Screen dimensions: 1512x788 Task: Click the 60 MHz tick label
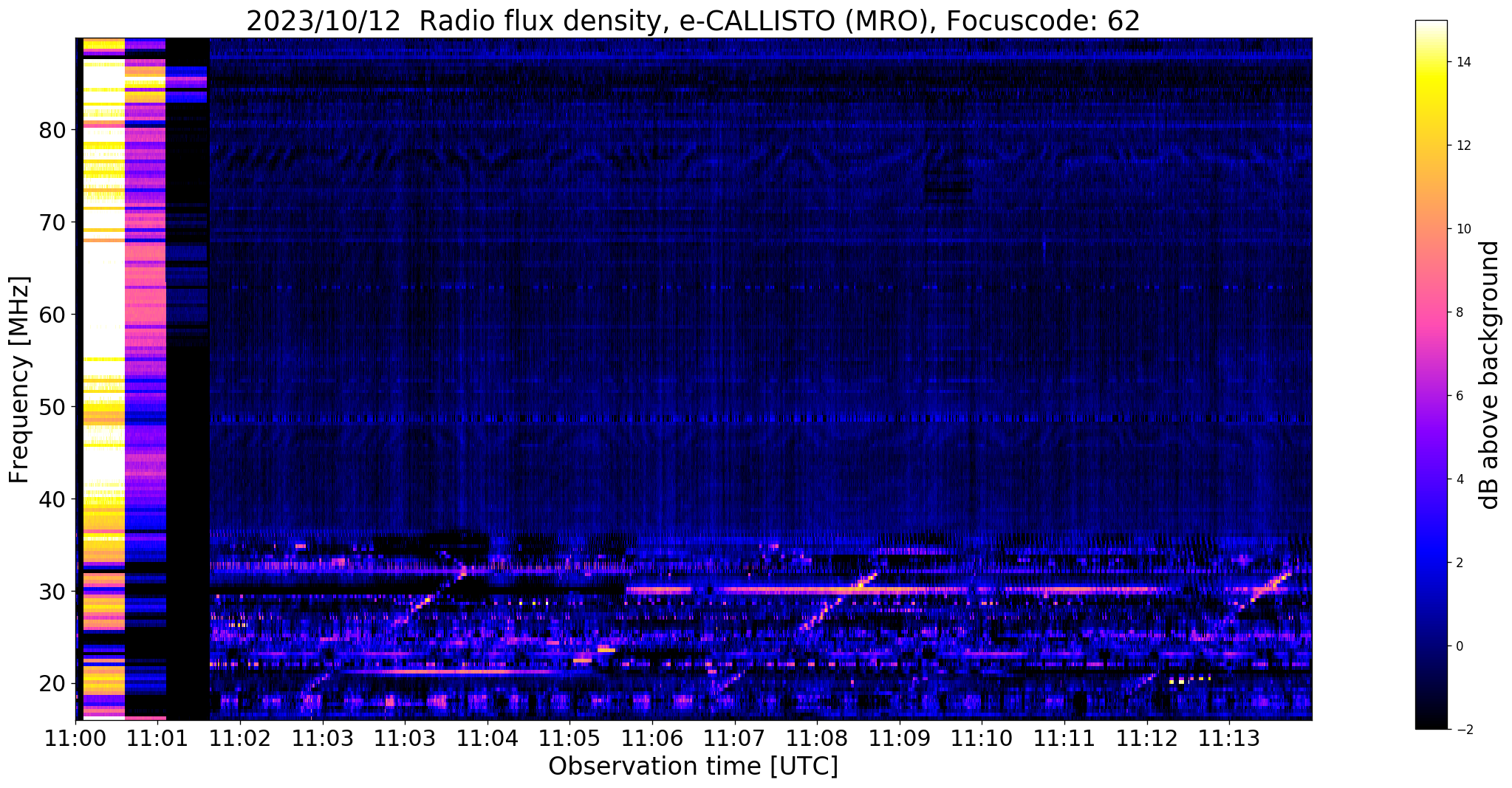pyautogui.click(x=52, y=315)
